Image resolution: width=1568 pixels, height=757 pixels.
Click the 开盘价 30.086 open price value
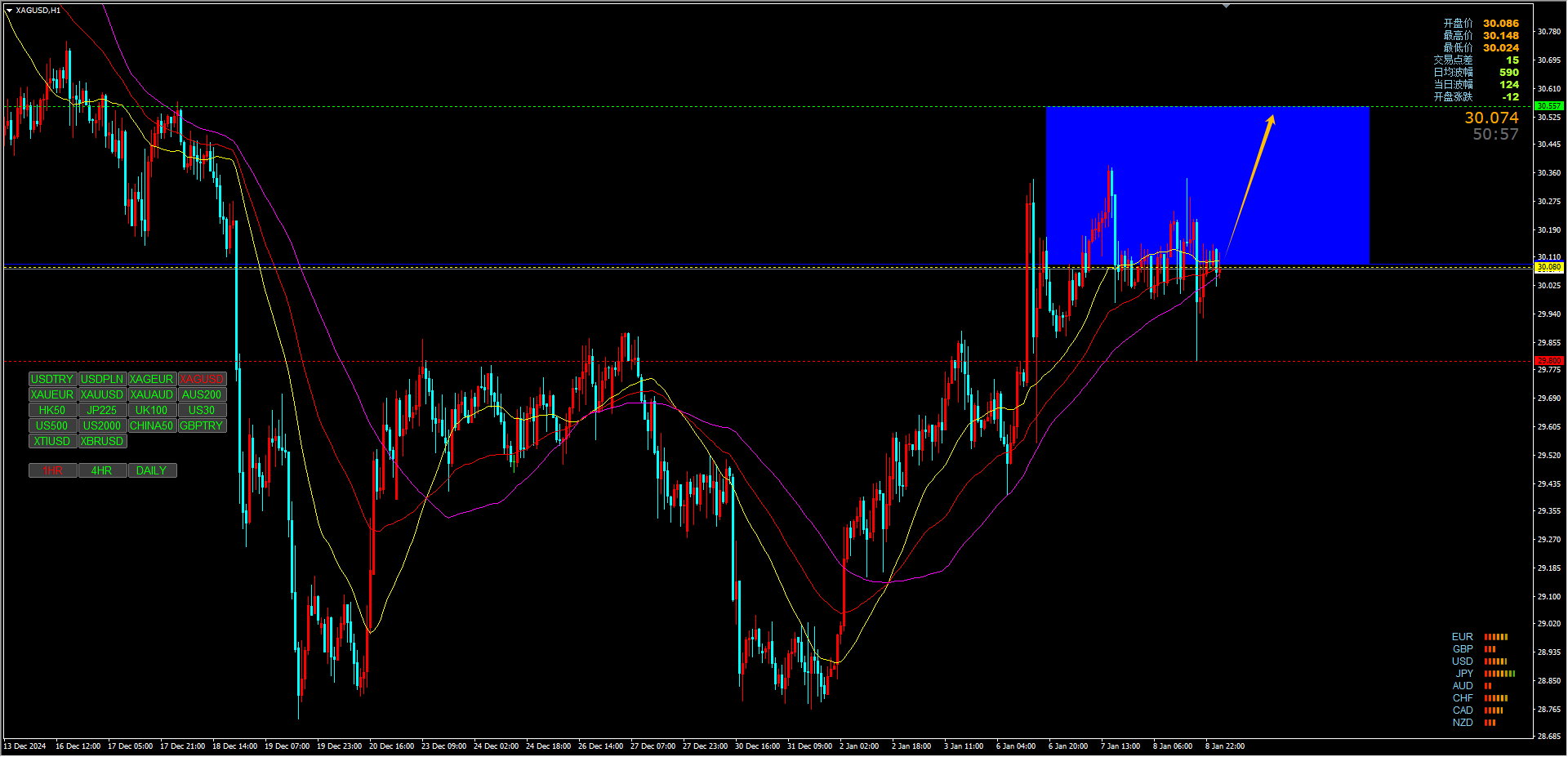[x=1501, y=24]
